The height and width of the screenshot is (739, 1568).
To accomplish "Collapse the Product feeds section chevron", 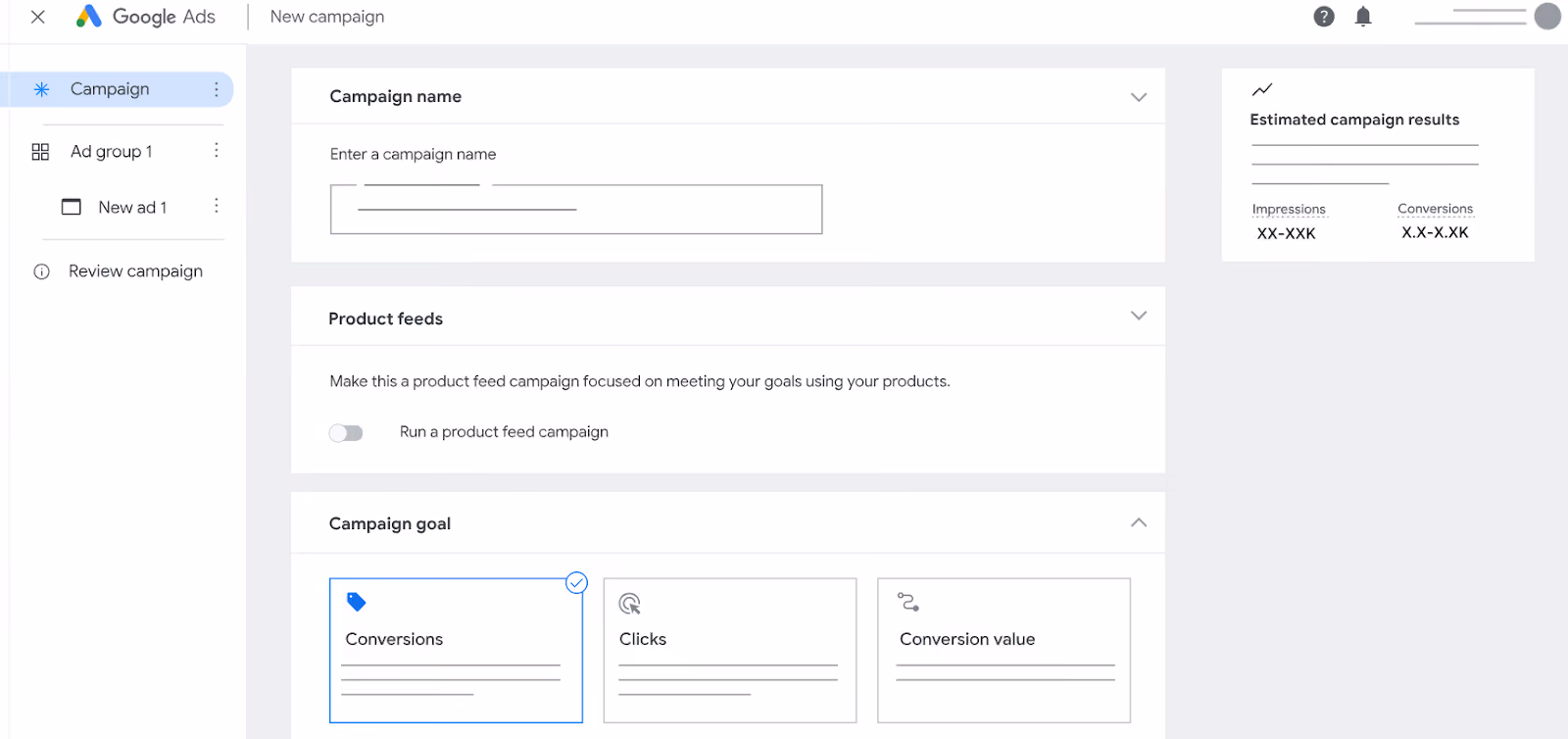I will pos(1139,316).
